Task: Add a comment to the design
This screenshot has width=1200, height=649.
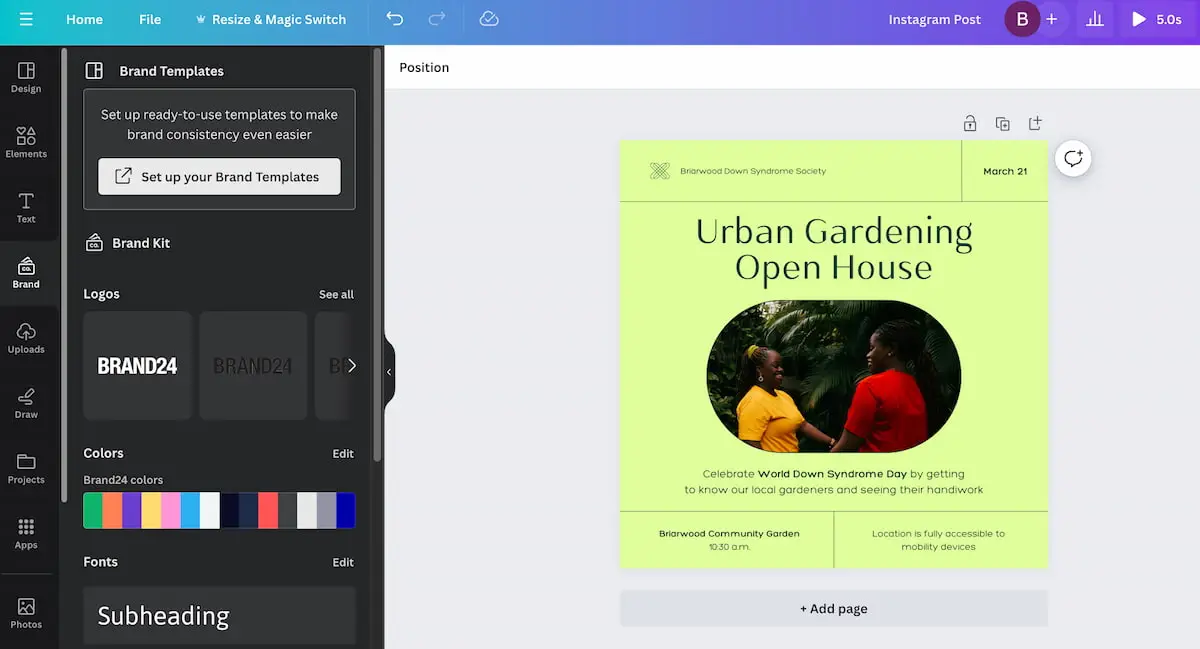Action: (1072, 158)
